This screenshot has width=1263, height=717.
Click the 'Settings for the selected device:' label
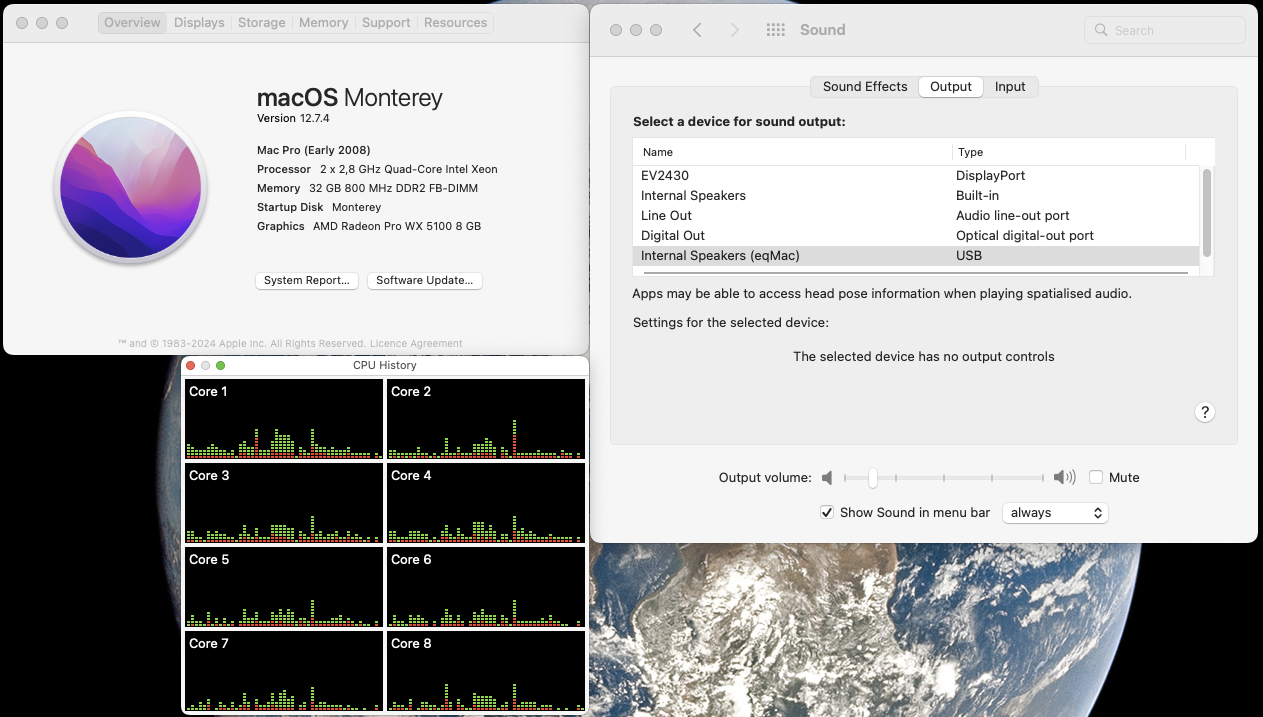[x=731, y=323]
